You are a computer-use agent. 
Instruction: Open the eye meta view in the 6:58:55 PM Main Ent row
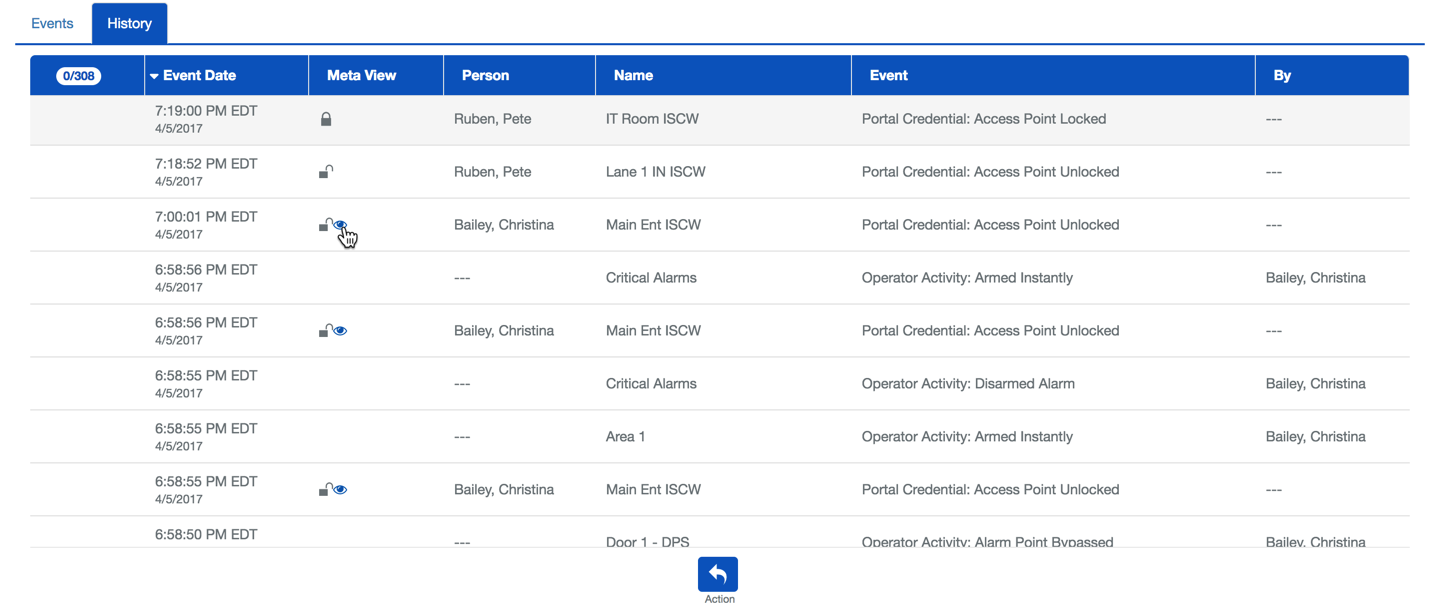[x=340, y=490]
